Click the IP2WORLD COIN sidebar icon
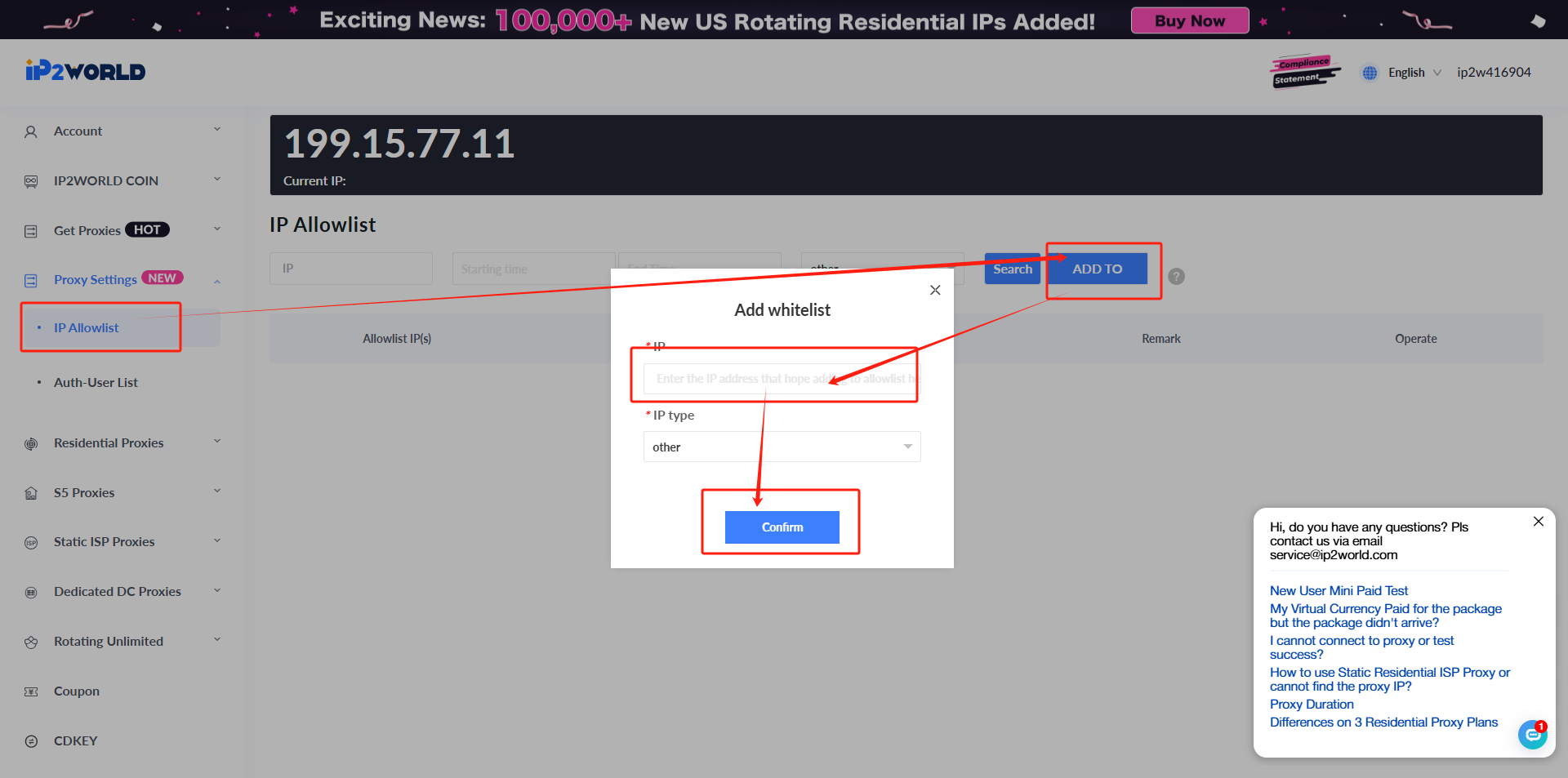Viewport: 1568px width, 778px height. coord(31,181)
